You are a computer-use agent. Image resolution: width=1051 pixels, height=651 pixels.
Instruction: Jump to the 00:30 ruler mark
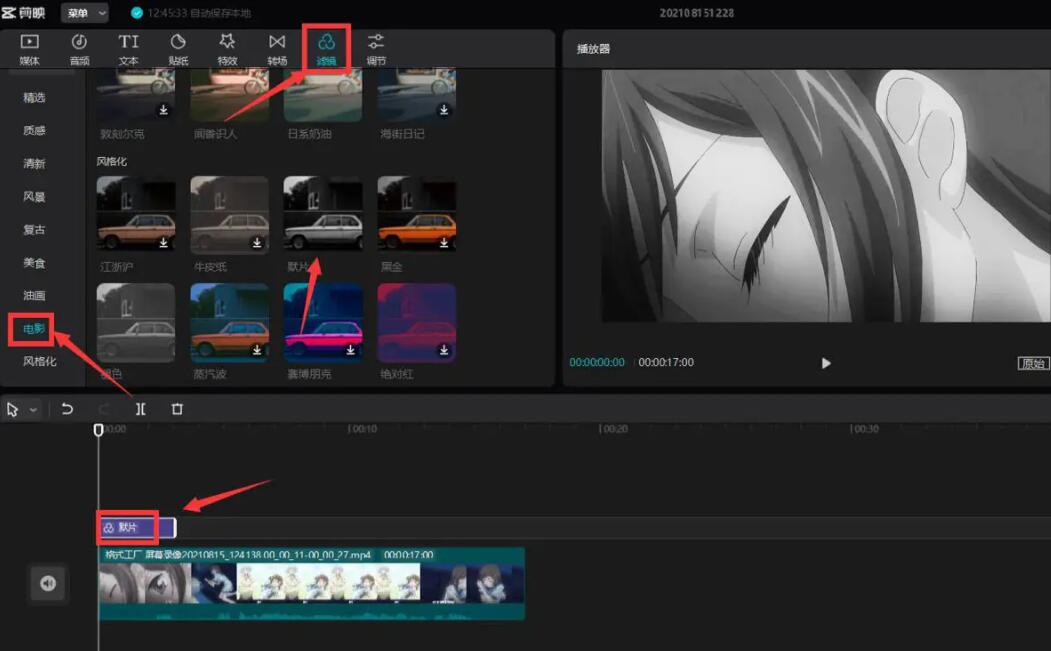click(x=865, y=429)
